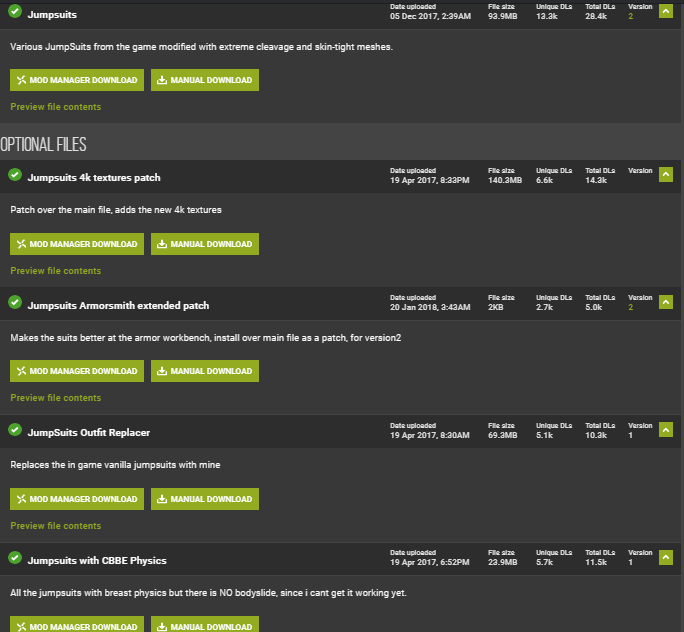The image size is (684, 632).
Task: Open Preview file contents for Armorsmith extended patch
Action: point(56,398)
